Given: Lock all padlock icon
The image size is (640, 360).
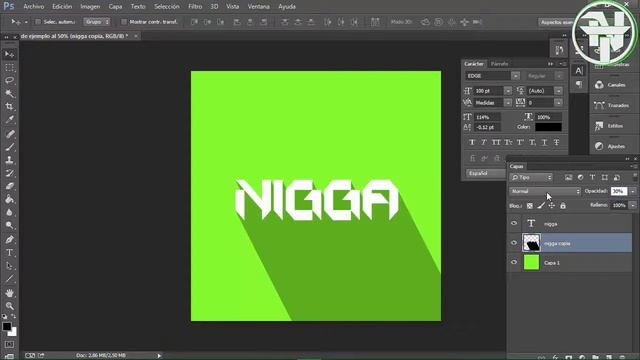Looking at the screenshot, I should pyautogui.click(x=563, y=206).
